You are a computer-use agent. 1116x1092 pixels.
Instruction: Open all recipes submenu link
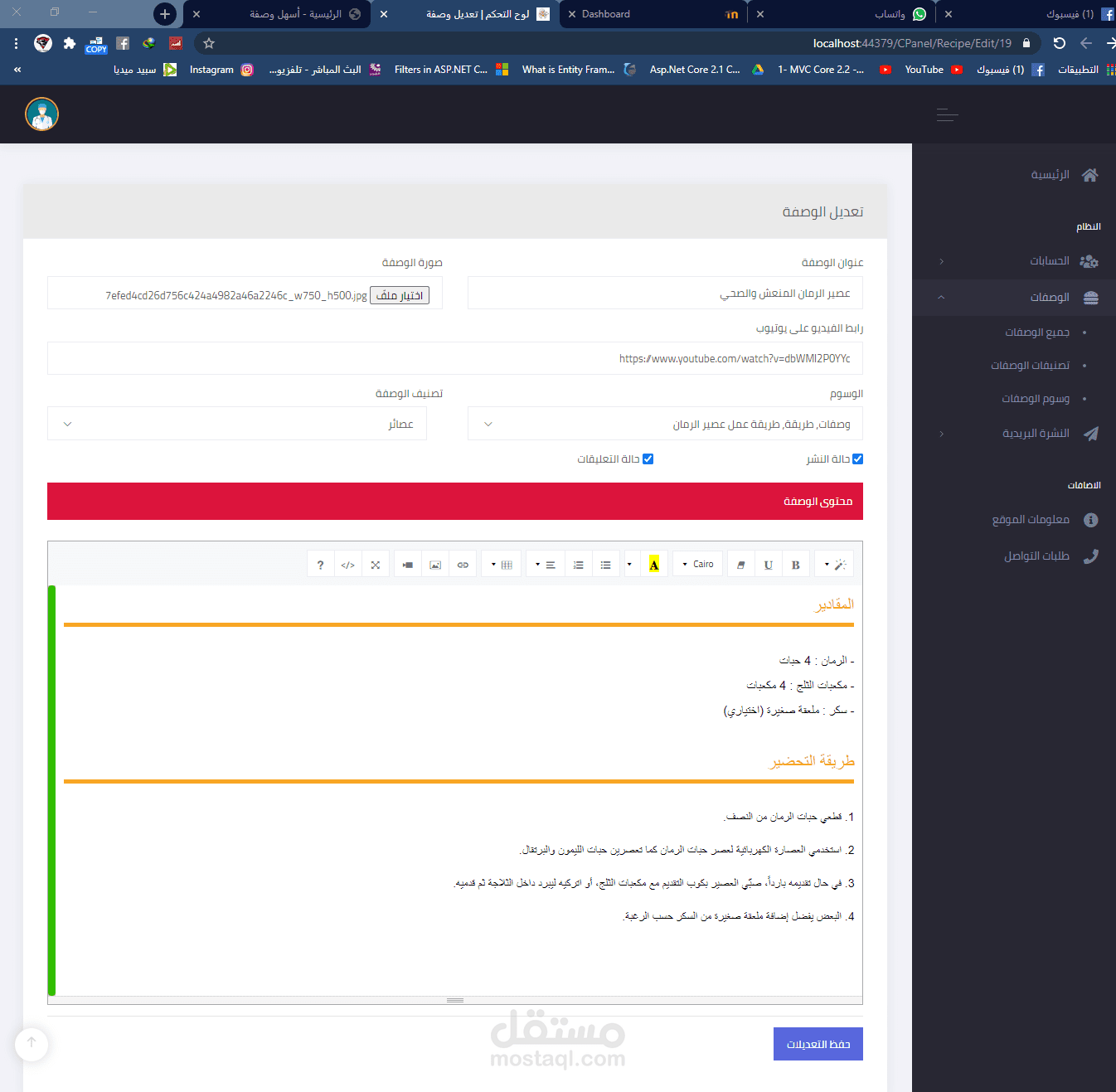pyautogui.click(x=1037, y=332)
